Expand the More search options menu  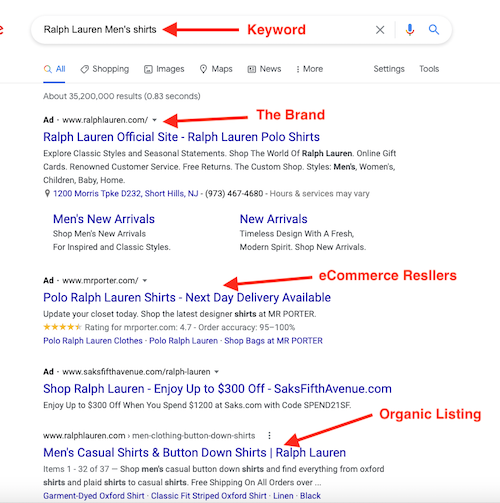[x=310, y=69]
